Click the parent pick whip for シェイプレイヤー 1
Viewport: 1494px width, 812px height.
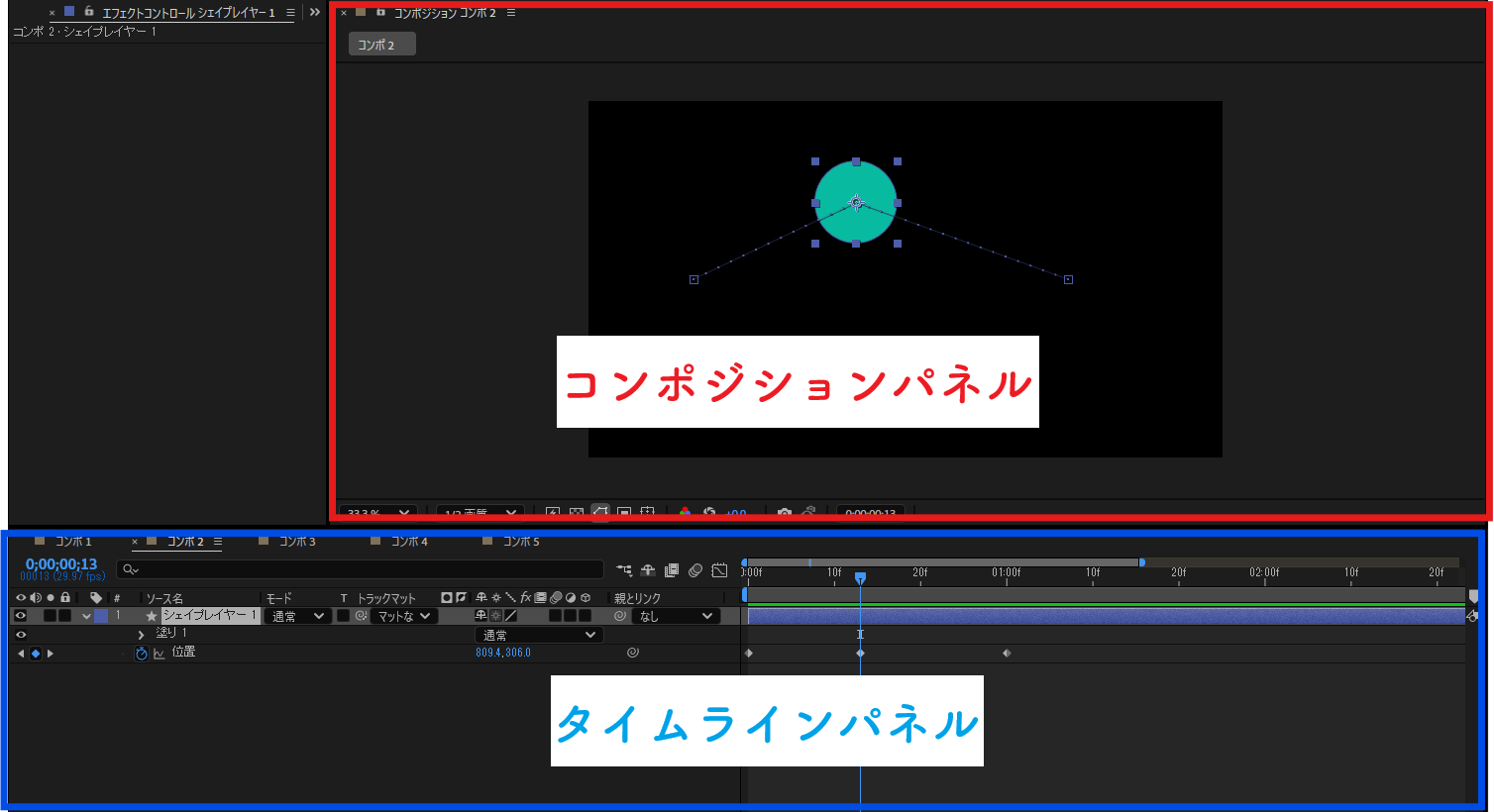[x=620, y=616]
